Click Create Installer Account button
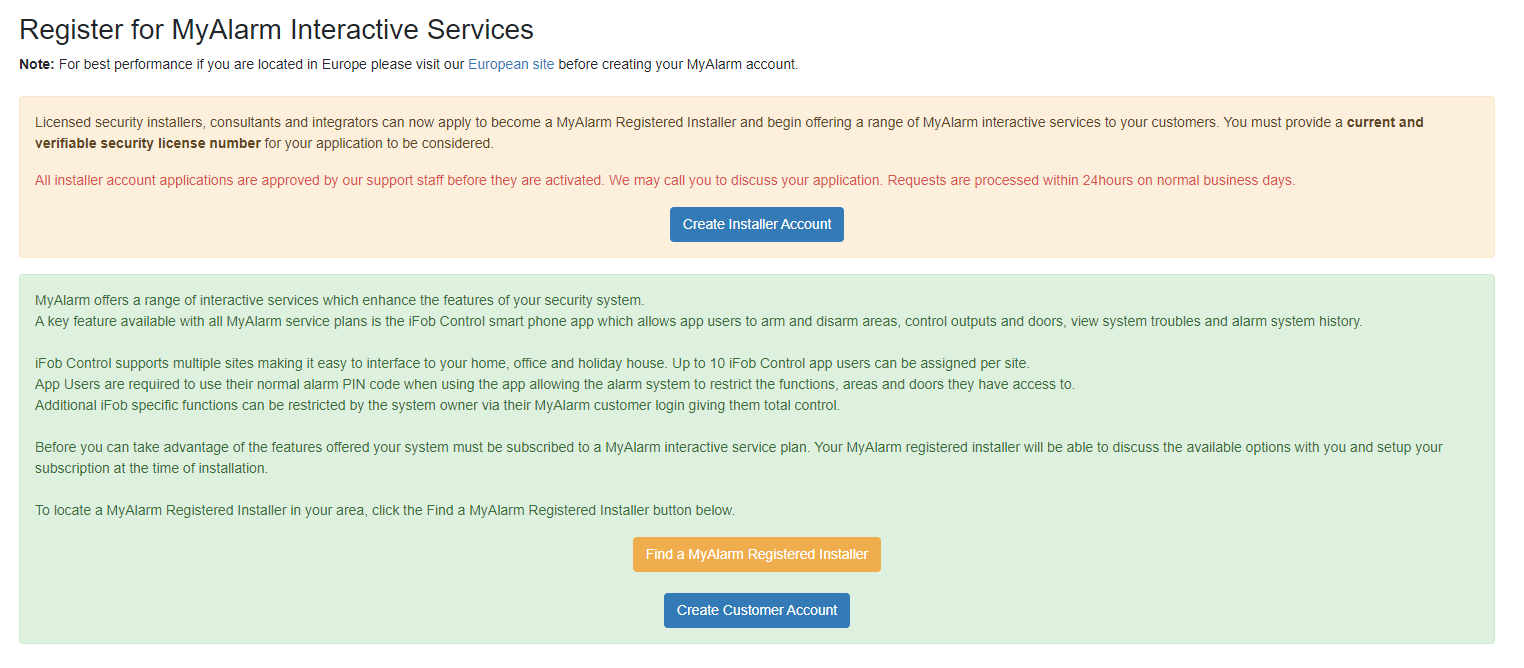This screenshot has height=668, width=1524. click(x=757, y=224)
